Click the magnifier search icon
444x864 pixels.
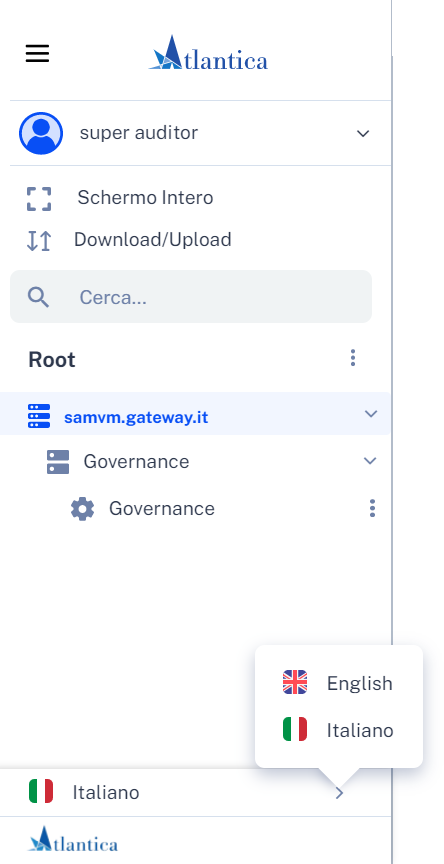[x=38, y=298]
